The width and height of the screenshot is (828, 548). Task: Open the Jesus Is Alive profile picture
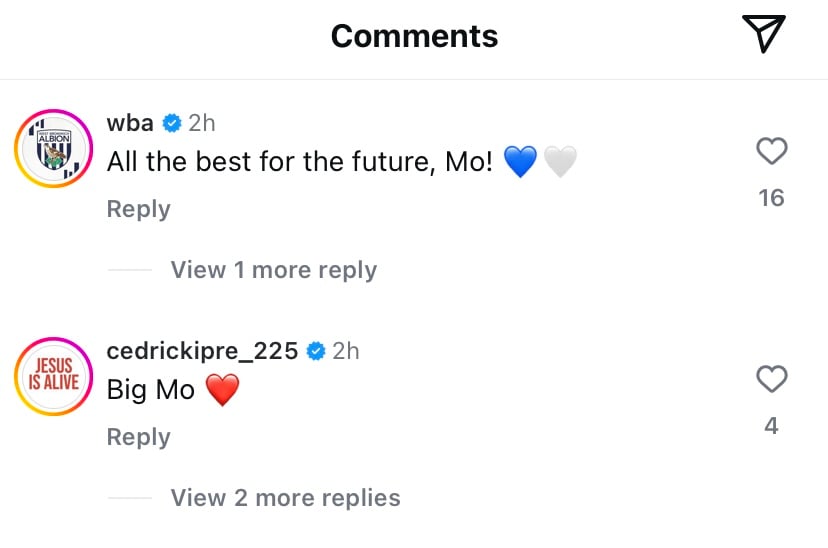(53, 376)
